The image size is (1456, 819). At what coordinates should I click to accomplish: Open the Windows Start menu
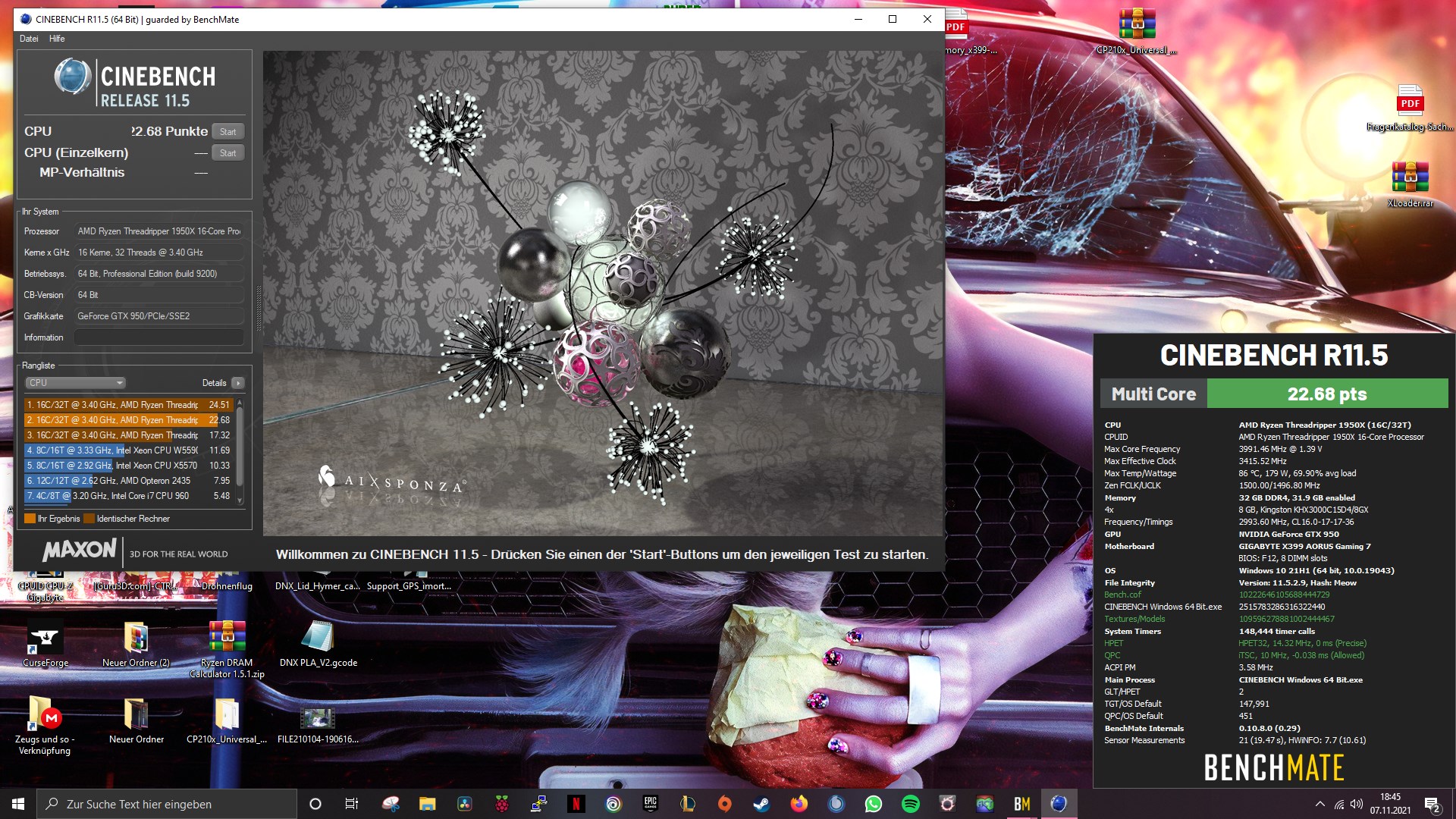point(18,804)
